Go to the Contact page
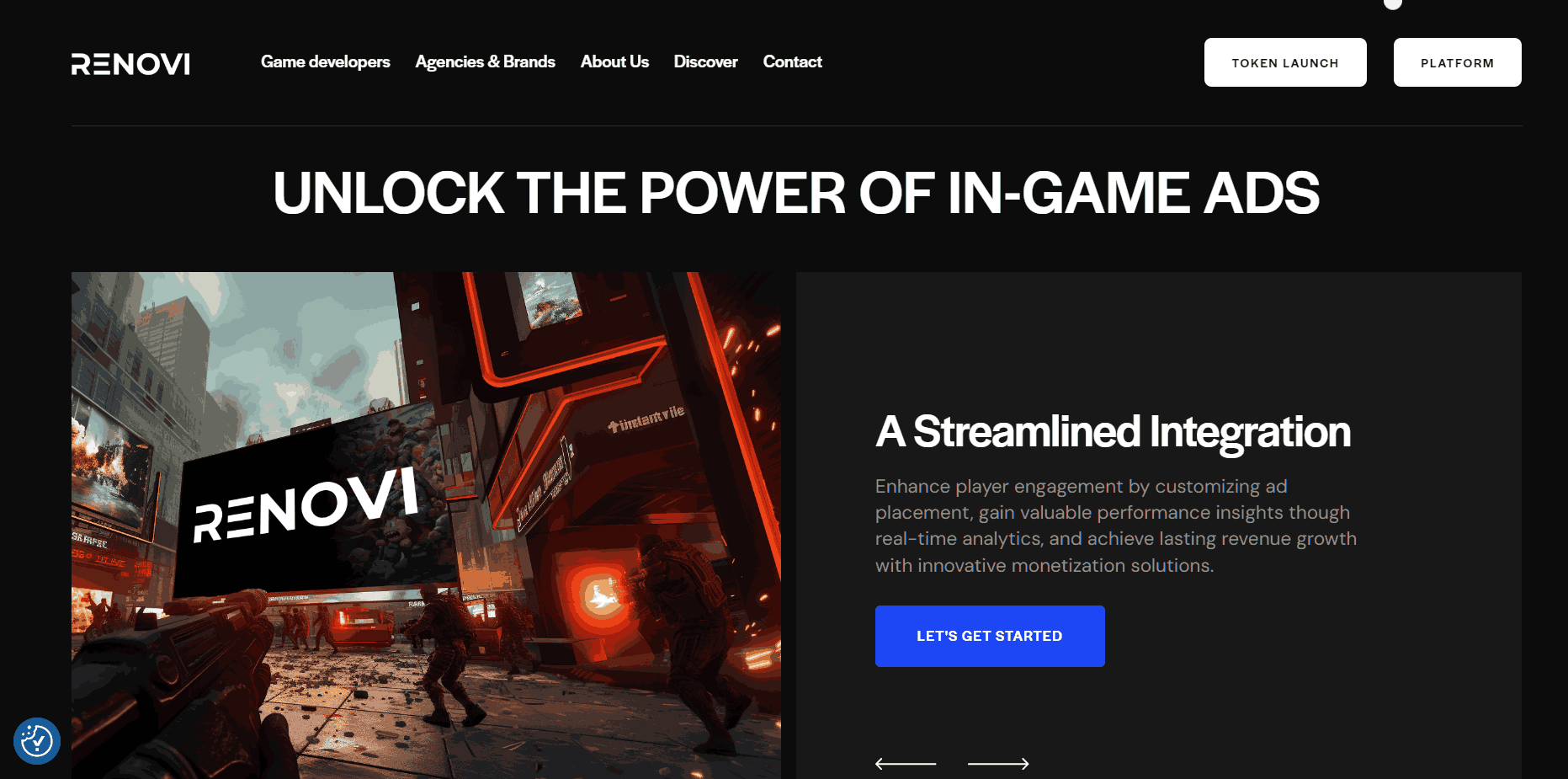Screen dimensions: 1568x779 792,61
